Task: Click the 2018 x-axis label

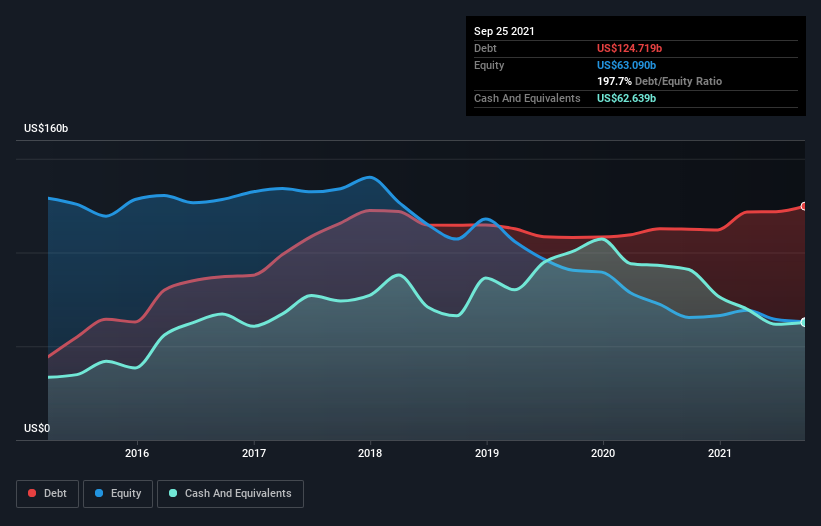Action: 370,453
